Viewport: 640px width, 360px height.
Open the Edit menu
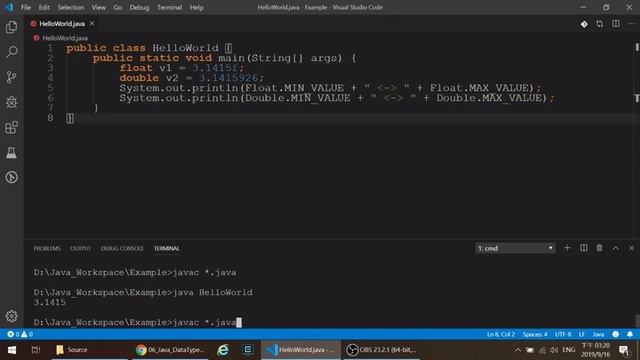[44, 7]
